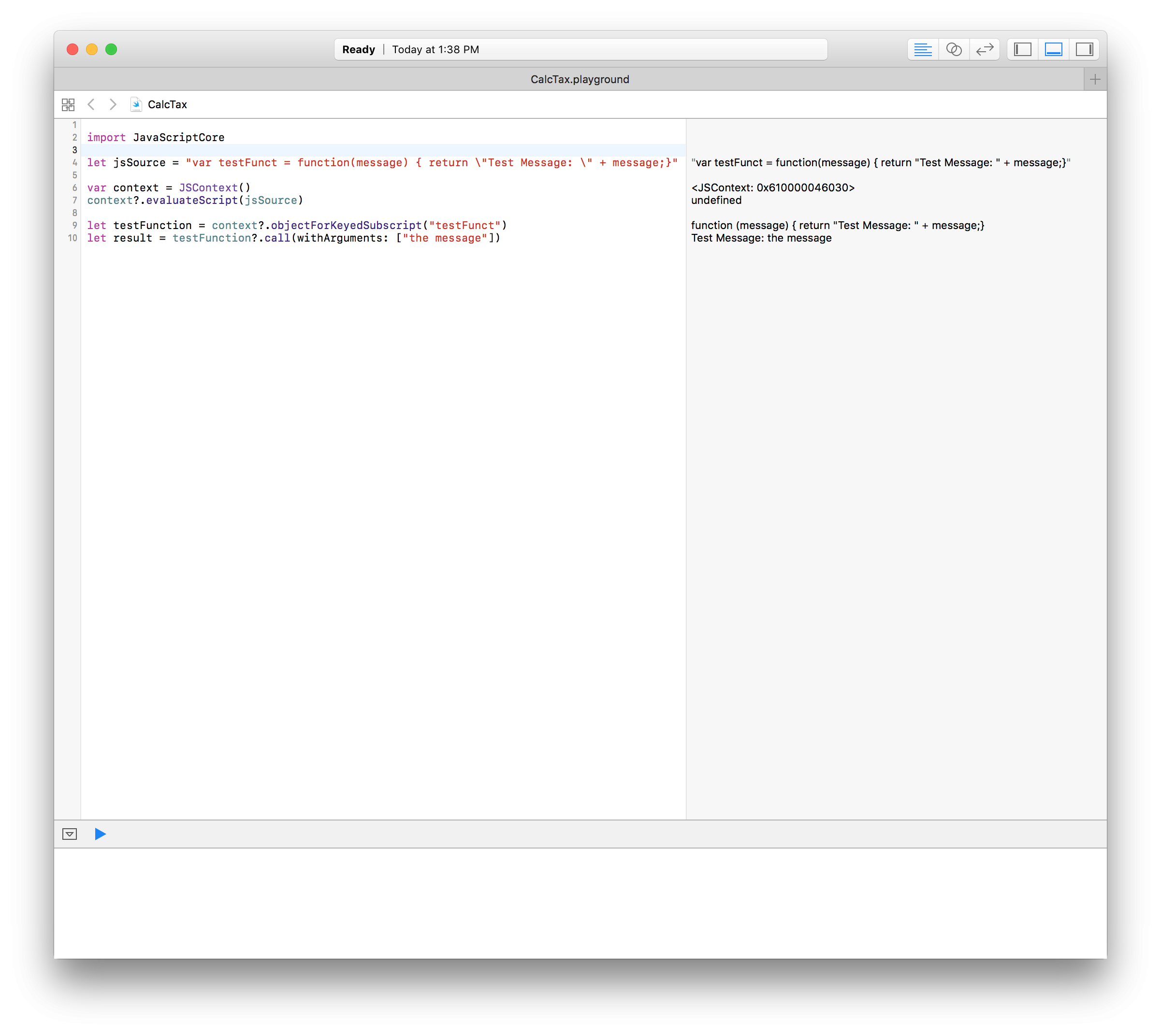Screen dimensions: 1161x1036
Task: Go back in file history
Action: tap(91, 105)
